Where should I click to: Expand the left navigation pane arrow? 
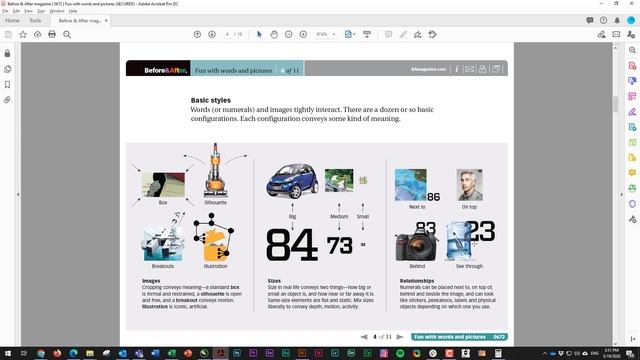point(18,194)
